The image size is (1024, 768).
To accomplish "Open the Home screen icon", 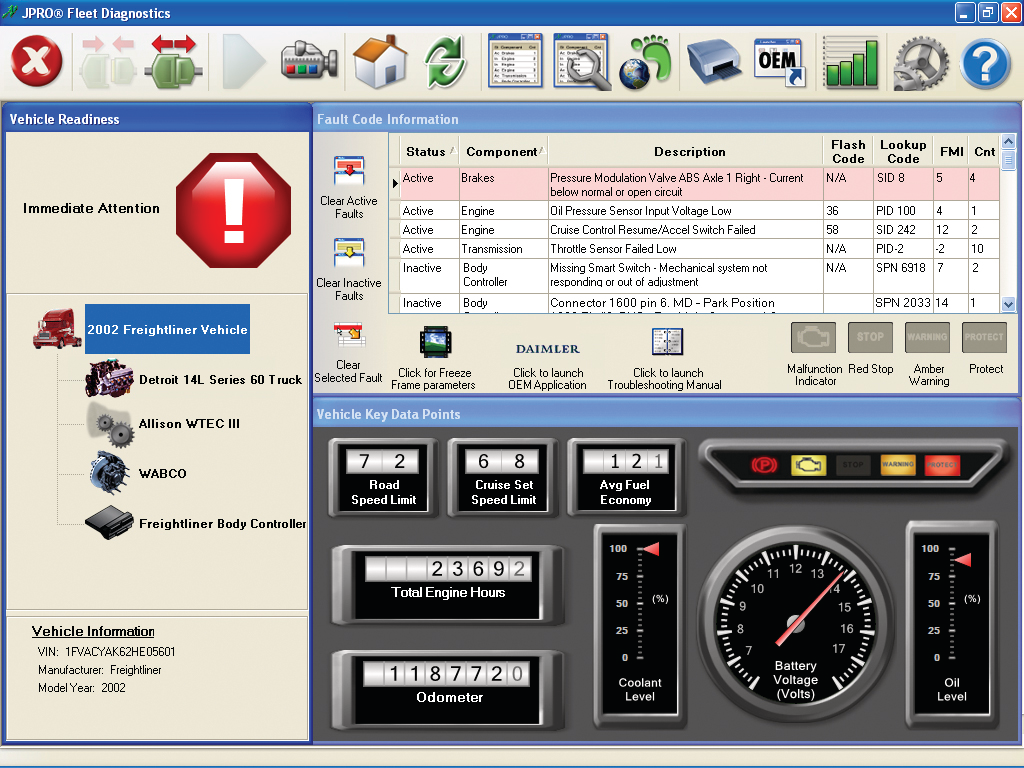I will coord(380,62).
